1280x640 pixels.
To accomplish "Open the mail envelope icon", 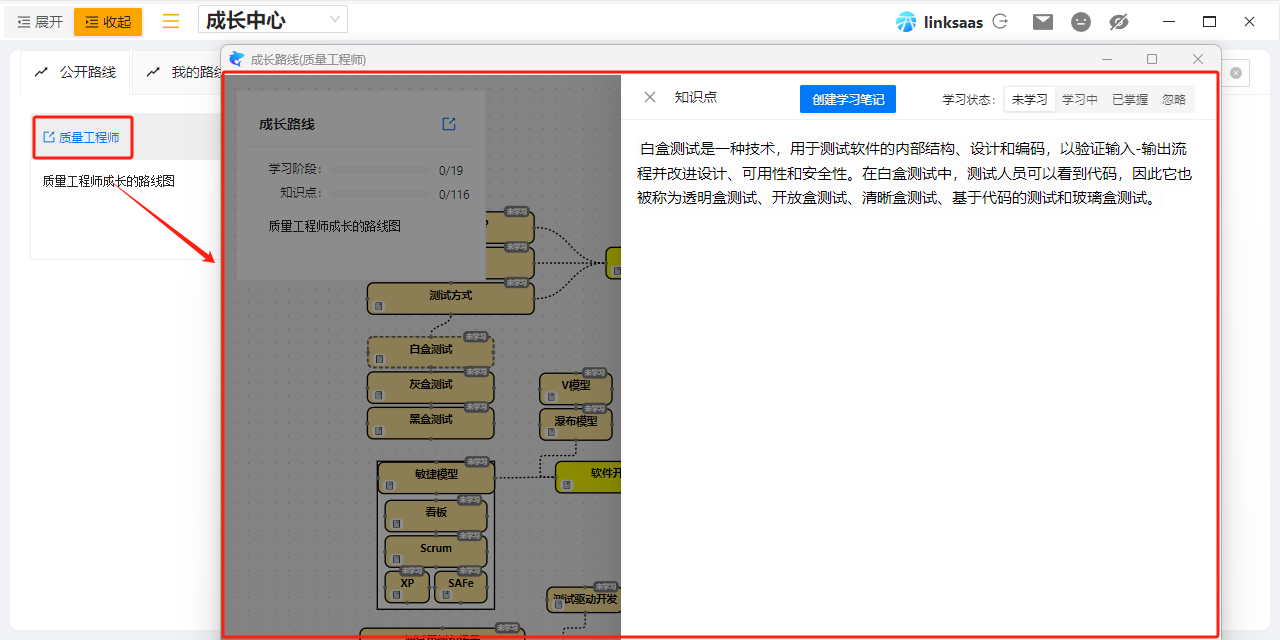I will click(1043, 22).
